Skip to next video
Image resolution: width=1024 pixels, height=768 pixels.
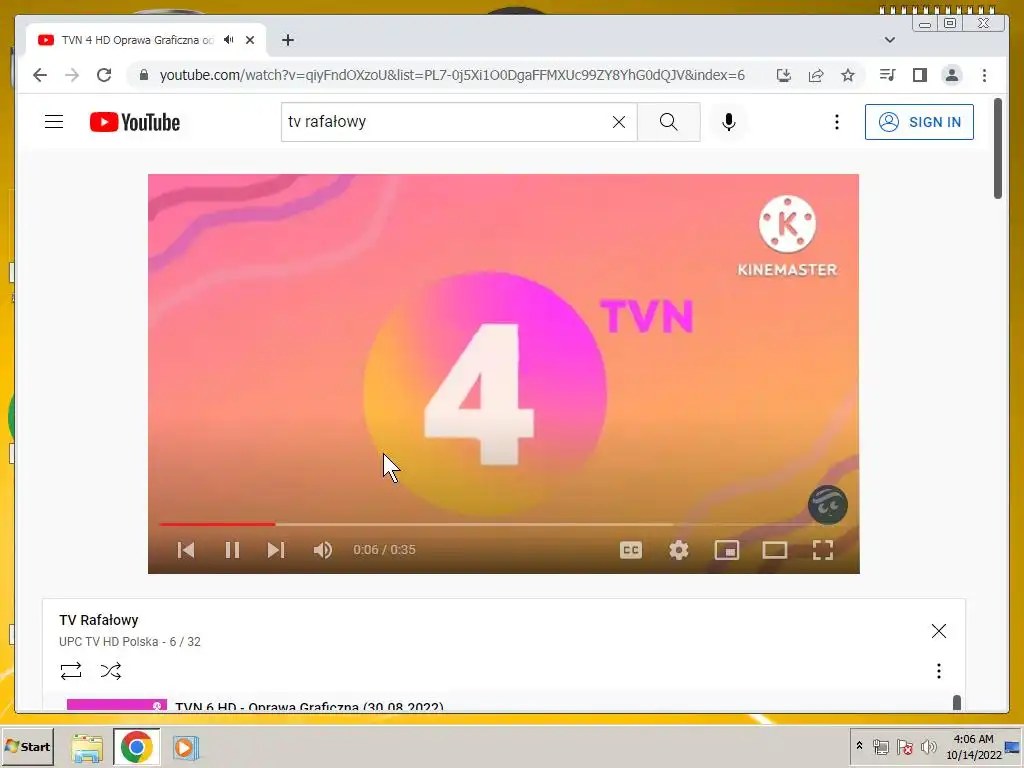click(276, 550)
